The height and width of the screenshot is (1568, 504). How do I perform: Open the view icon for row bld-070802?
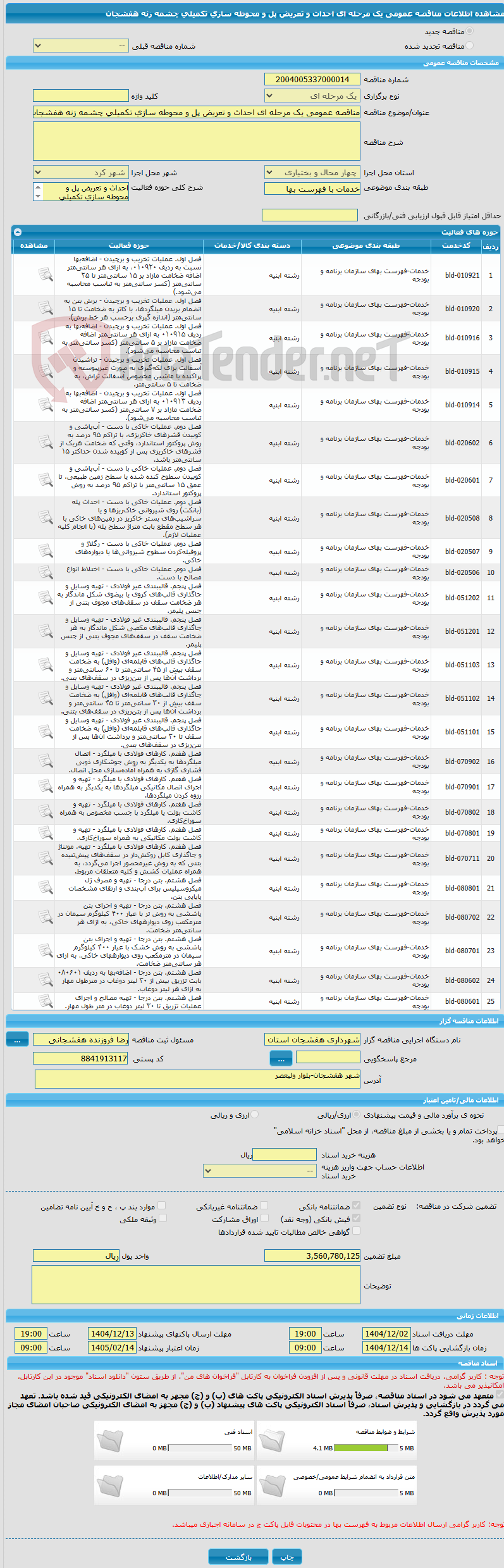click(x=46, y=812)
